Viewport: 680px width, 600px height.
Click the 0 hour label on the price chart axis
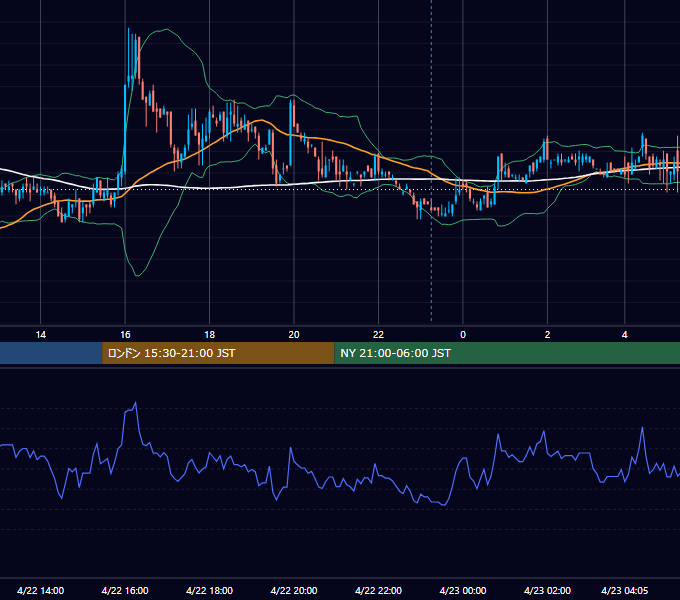pyautogui.click(x=463, y=335)
